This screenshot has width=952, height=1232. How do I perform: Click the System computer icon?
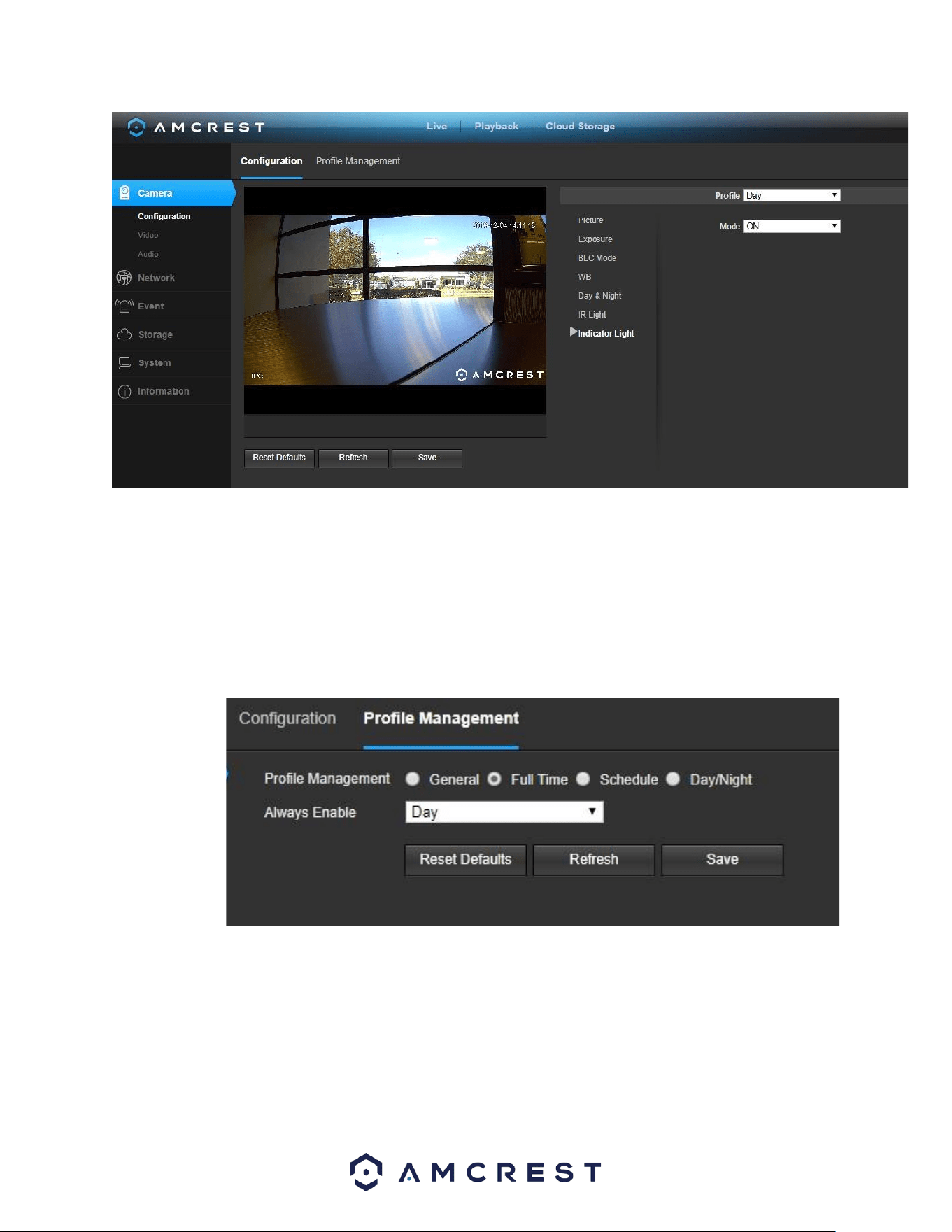click(125, 363)
